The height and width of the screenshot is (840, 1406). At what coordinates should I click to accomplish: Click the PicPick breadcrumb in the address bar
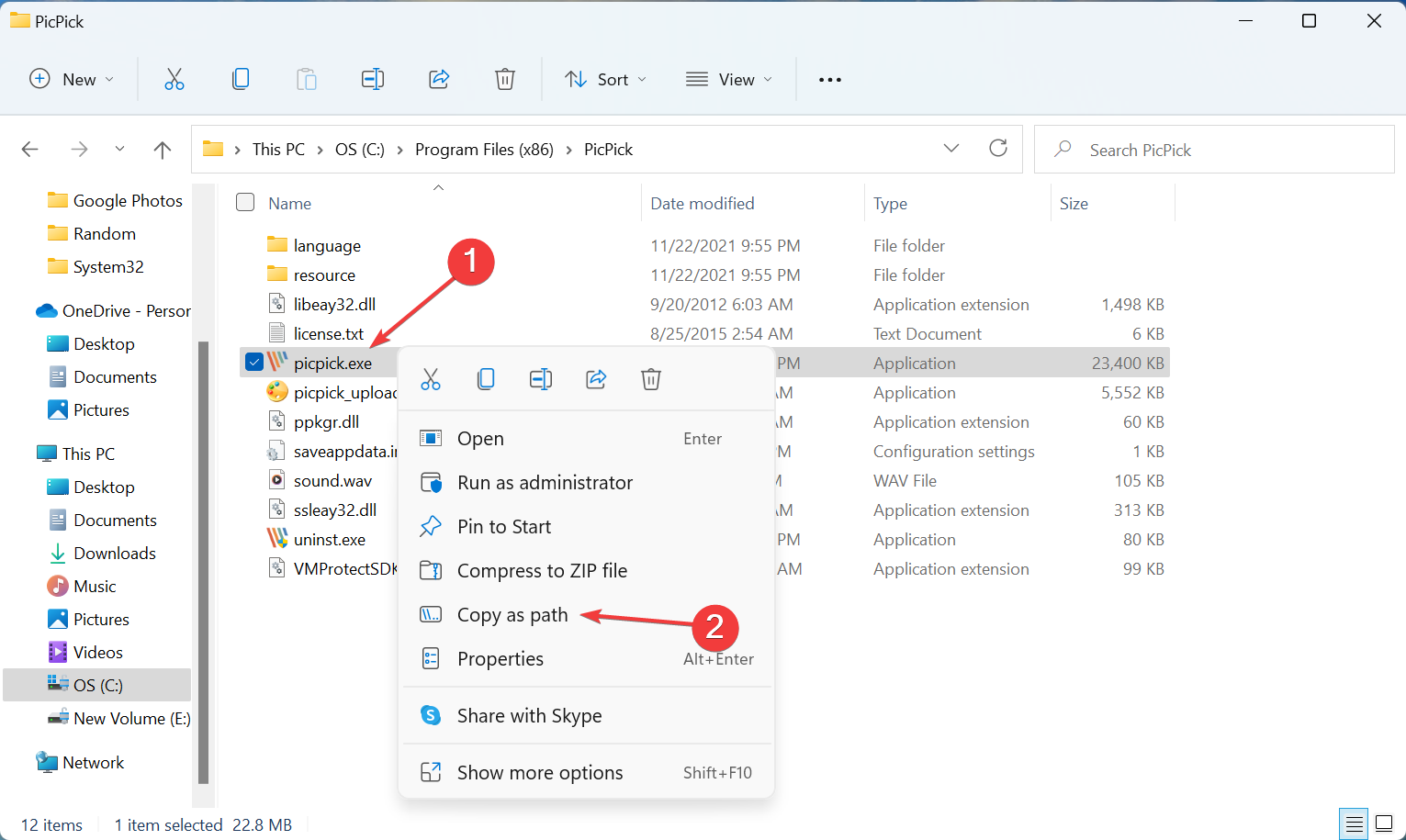(x=609, y=150)
